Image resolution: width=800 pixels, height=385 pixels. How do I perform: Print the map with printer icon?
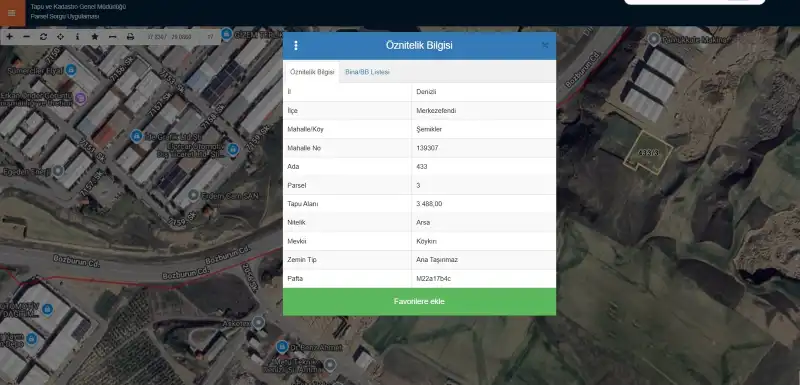click(130, 37)
